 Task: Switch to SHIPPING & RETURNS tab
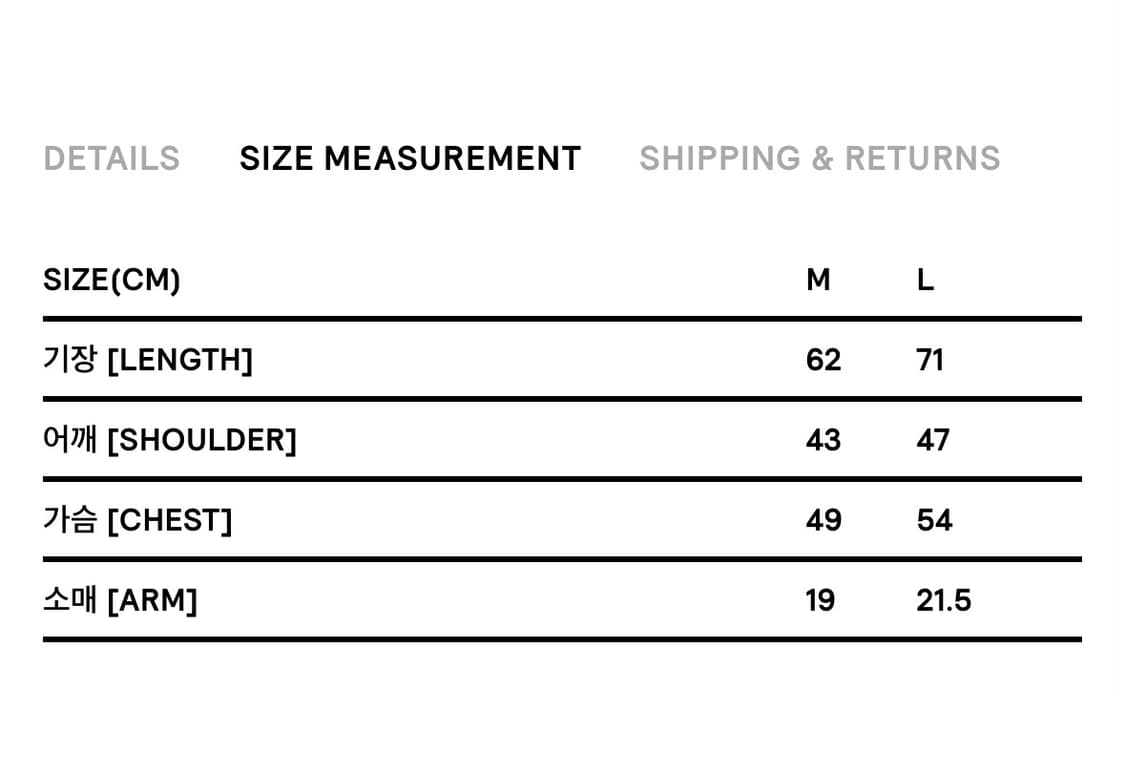819,159
